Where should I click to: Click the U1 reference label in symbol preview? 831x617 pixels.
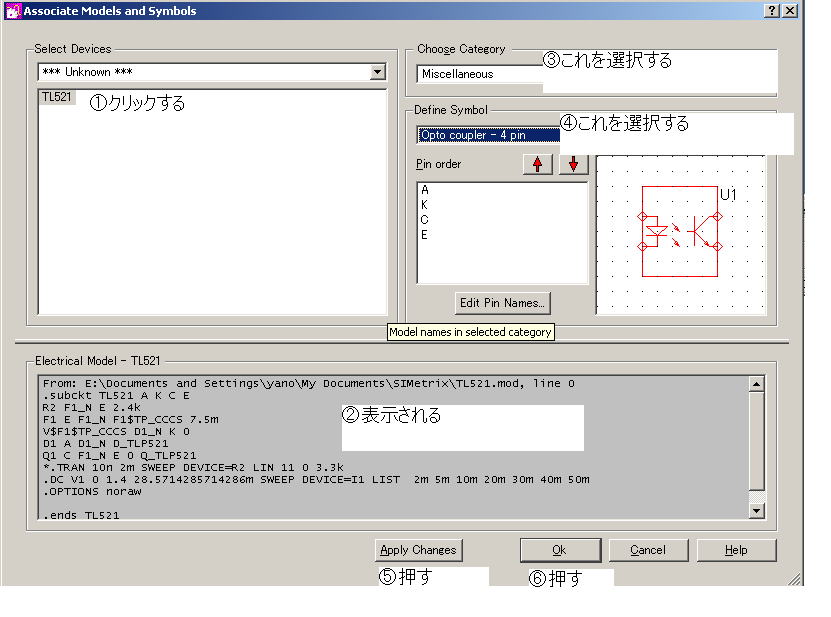(728, 195)
